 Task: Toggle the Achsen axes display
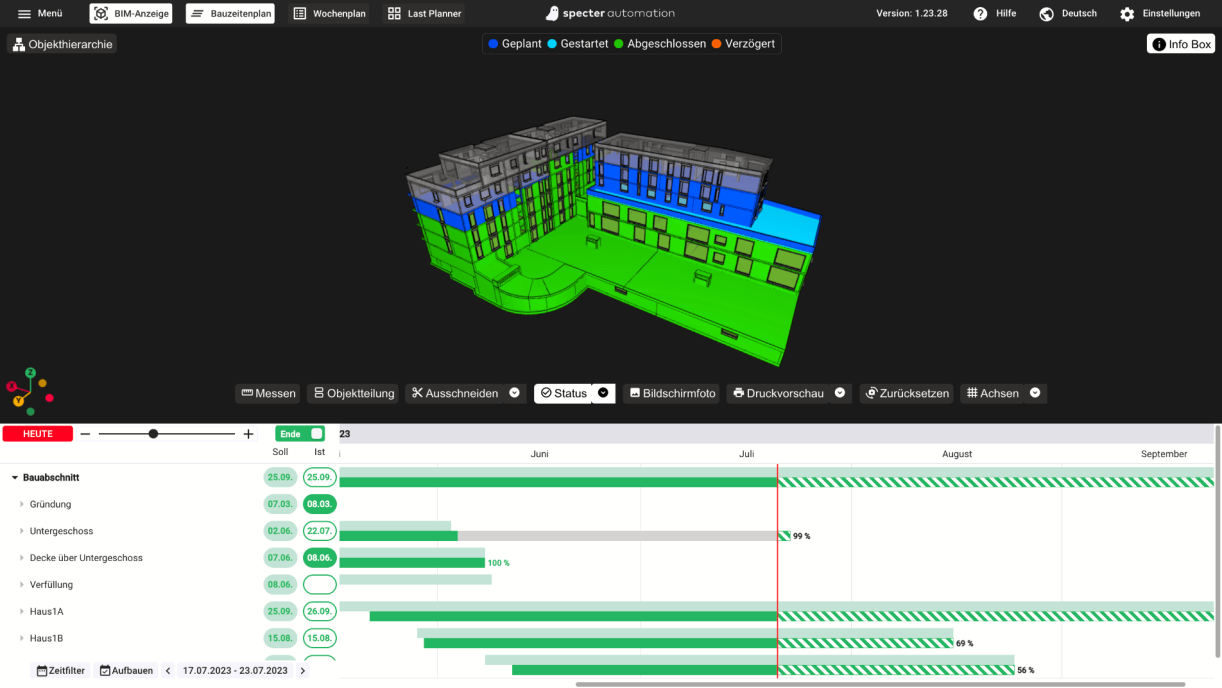coord(992,394)
